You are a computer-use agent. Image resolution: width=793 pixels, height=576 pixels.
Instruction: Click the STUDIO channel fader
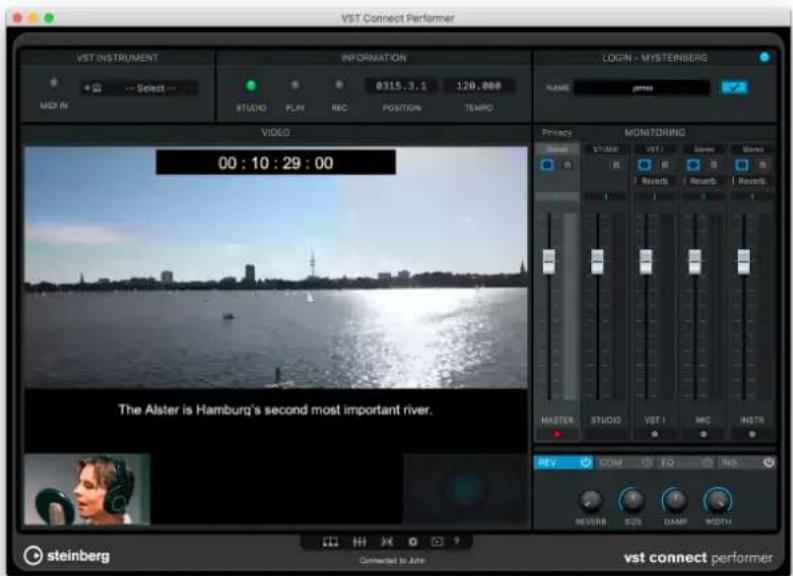(597, 261)
